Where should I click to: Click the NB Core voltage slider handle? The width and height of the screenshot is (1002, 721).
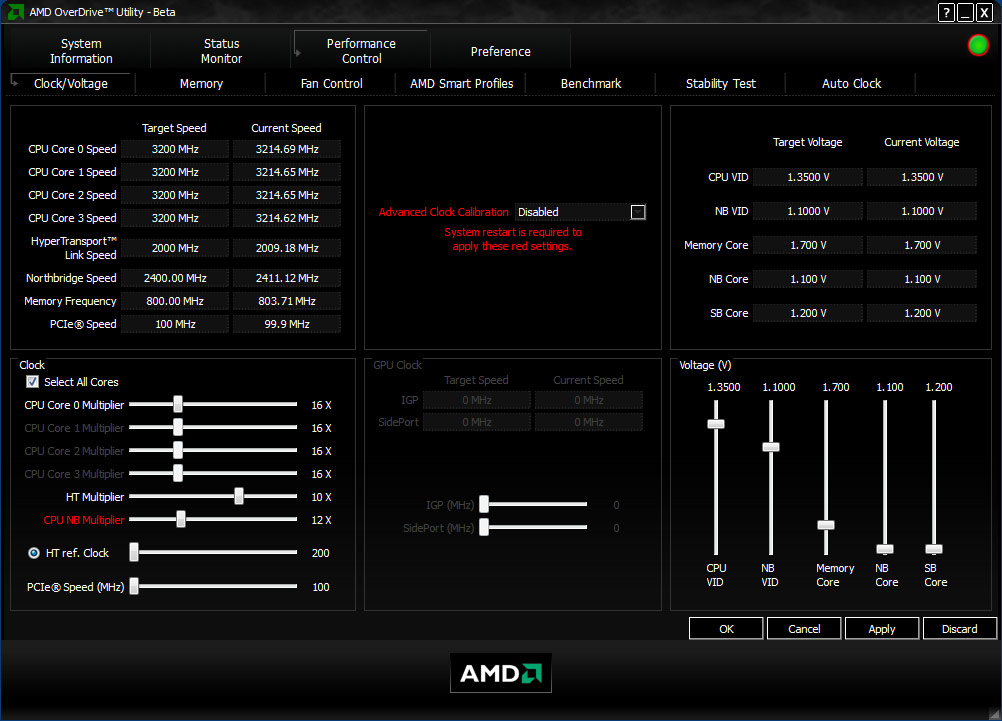click(x=885, y=549)
